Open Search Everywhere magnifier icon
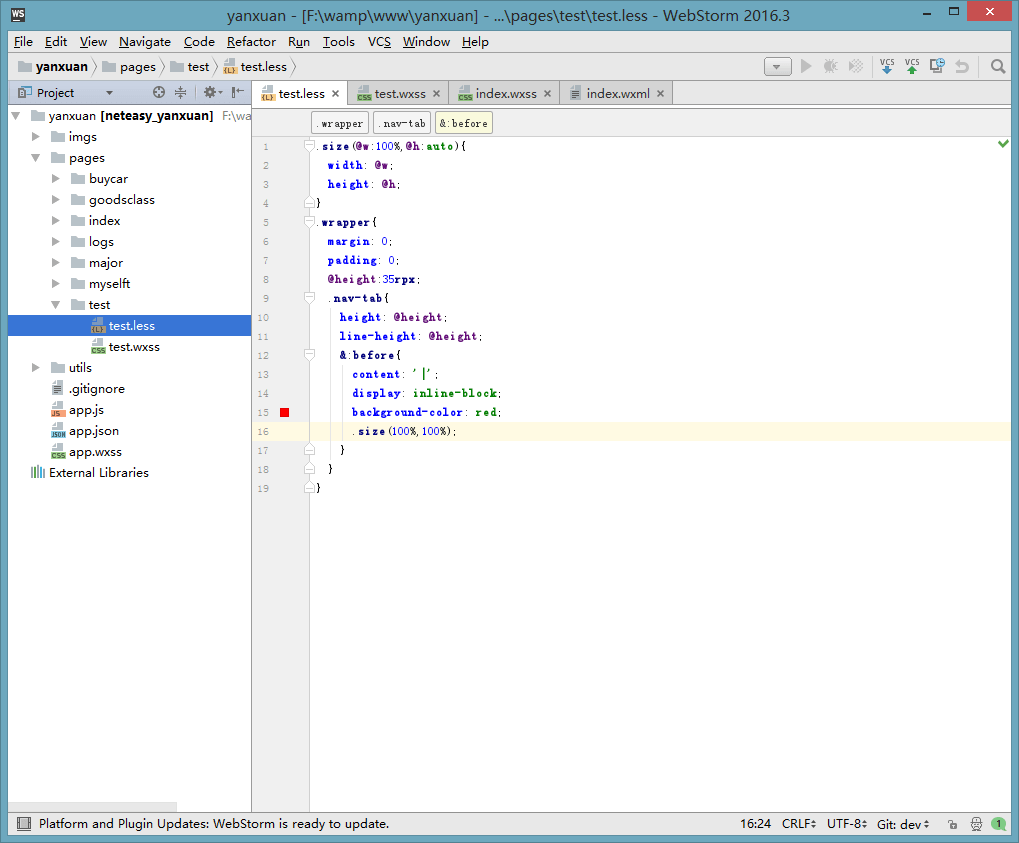Screen dimensions: 1019x843 (997, 66)
